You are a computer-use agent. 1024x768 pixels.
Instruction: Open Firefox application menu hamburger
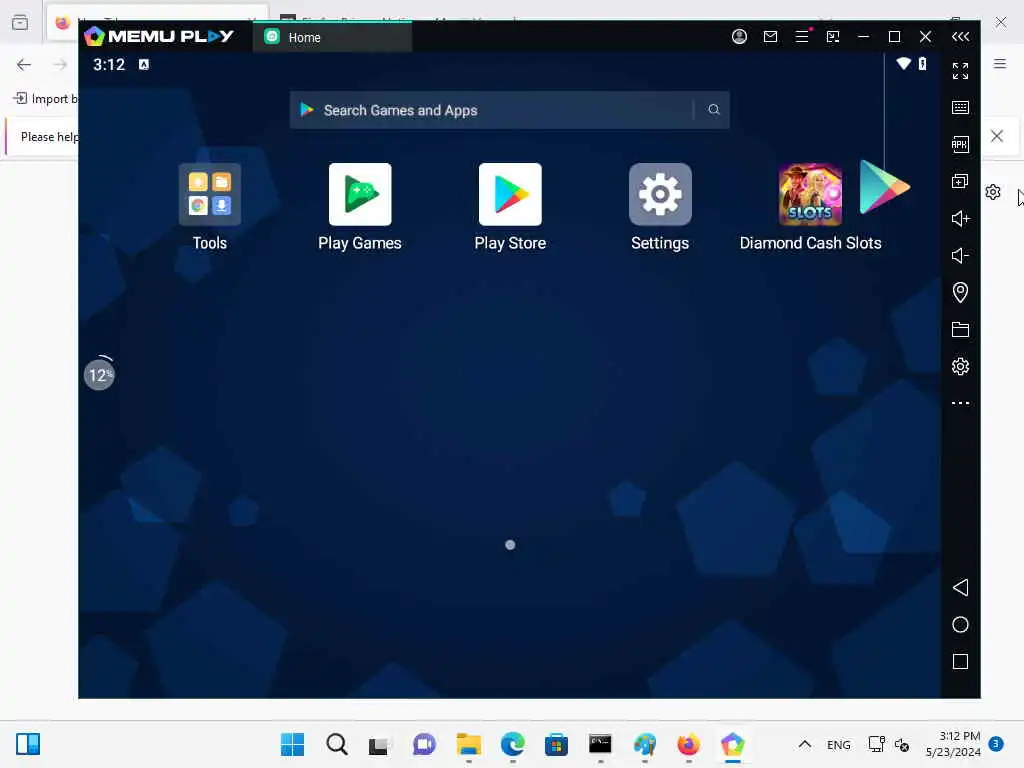click(x=1000, y=64)
